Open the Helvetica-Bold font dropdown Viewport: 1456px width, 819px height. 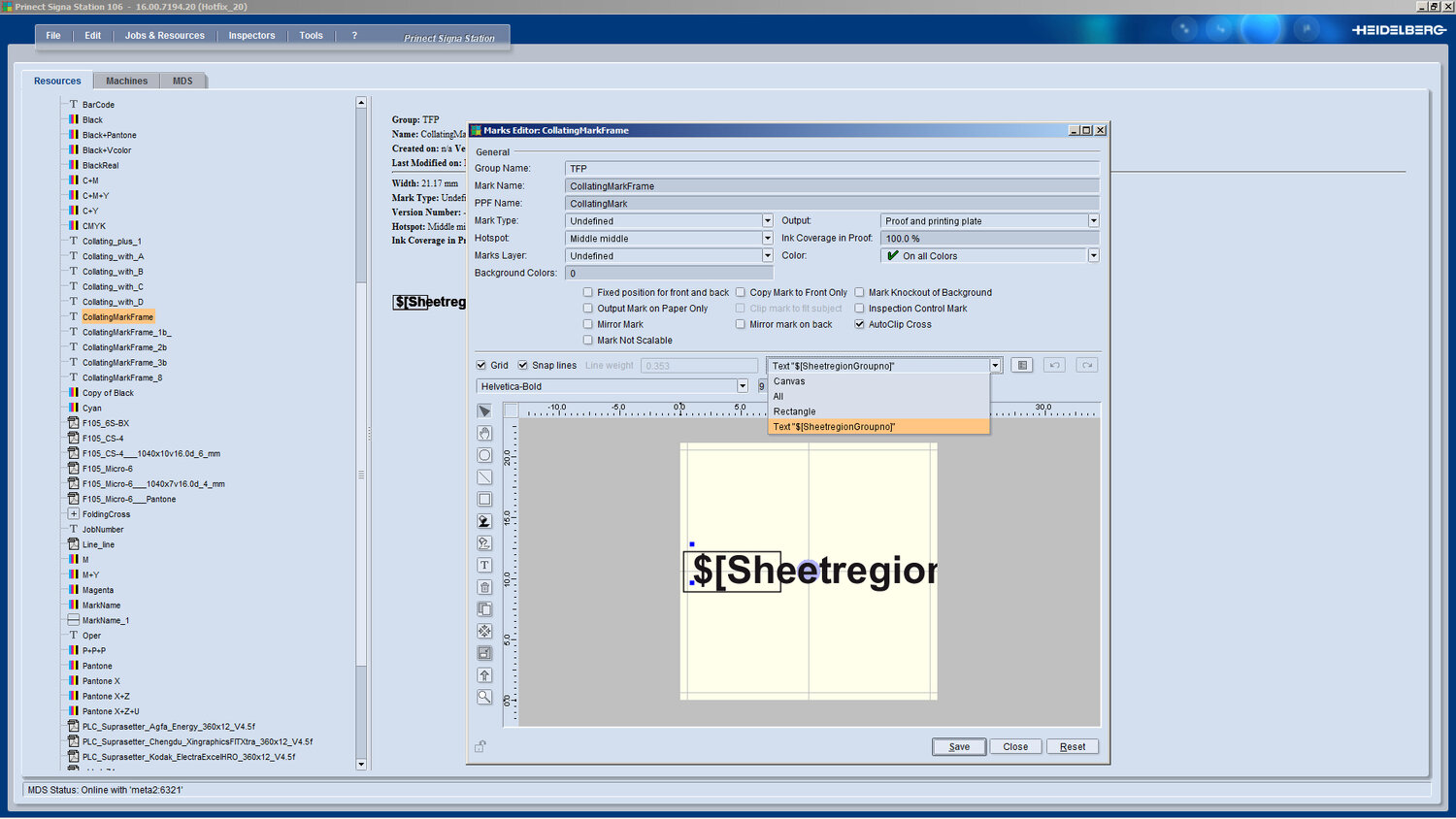(x=743, y=386)
